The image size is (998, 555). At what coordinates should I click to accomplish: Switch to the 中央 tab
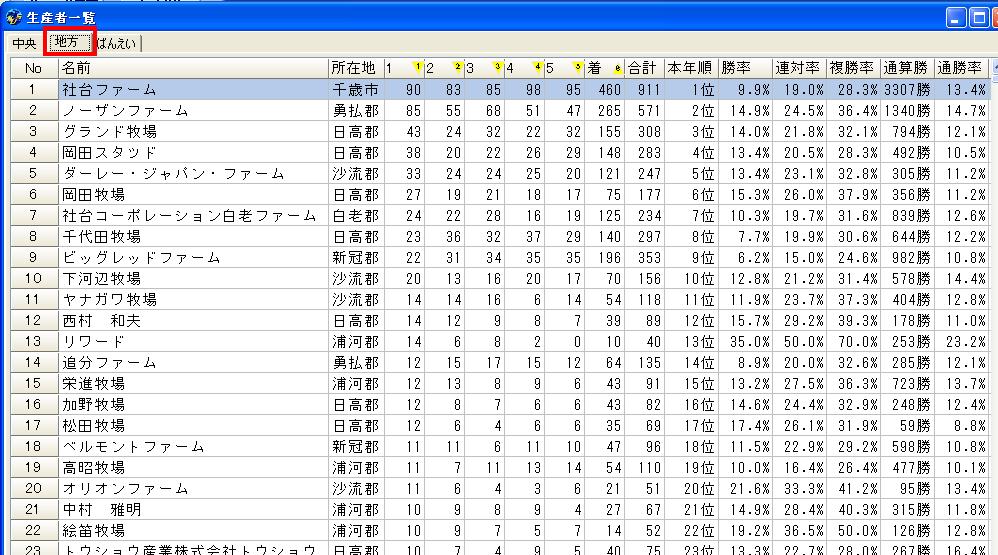pos(25,43)
